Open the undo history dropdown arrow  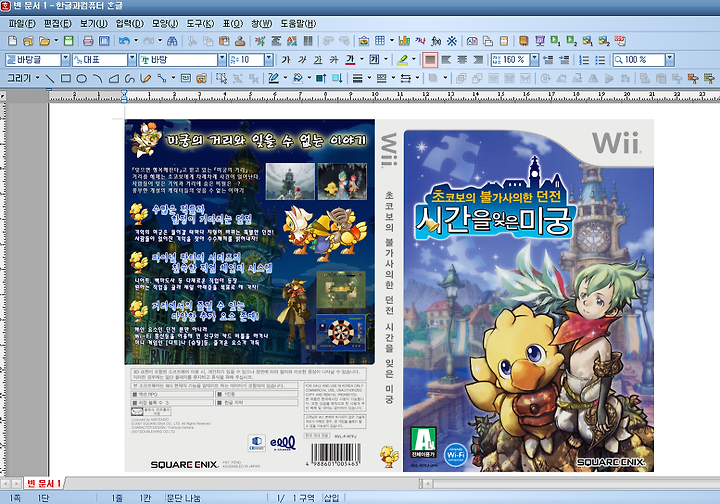click(136, 41)
